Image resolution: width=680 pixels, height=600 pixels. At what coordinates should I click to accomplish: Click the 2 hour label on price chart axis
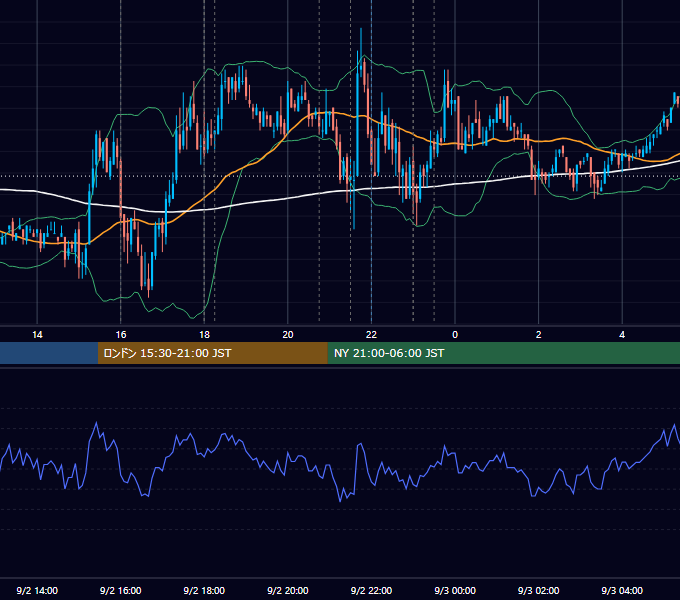click(x=539, y=335)
